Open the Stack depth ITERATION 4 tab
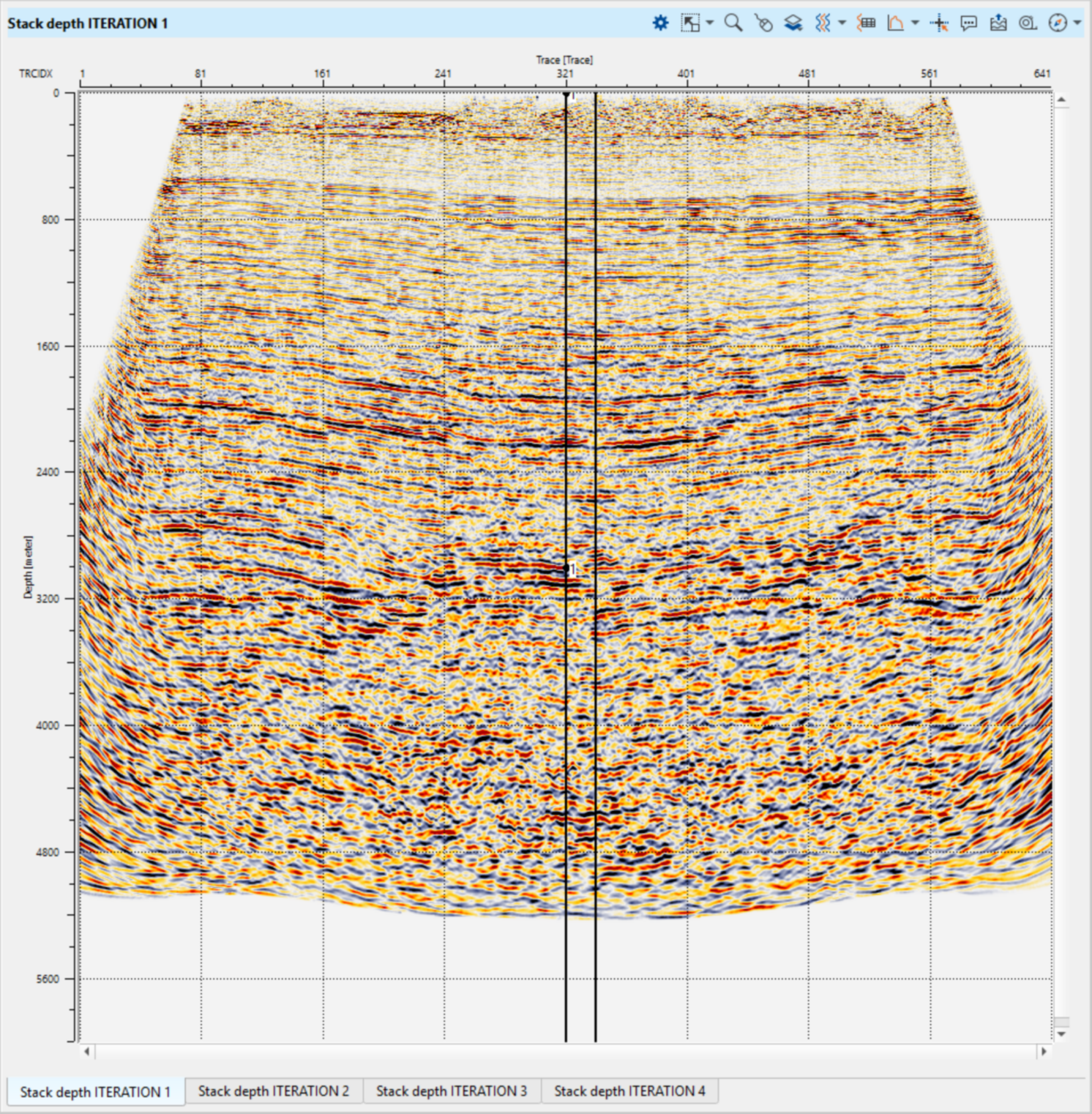 click(x=629, y=1091)
